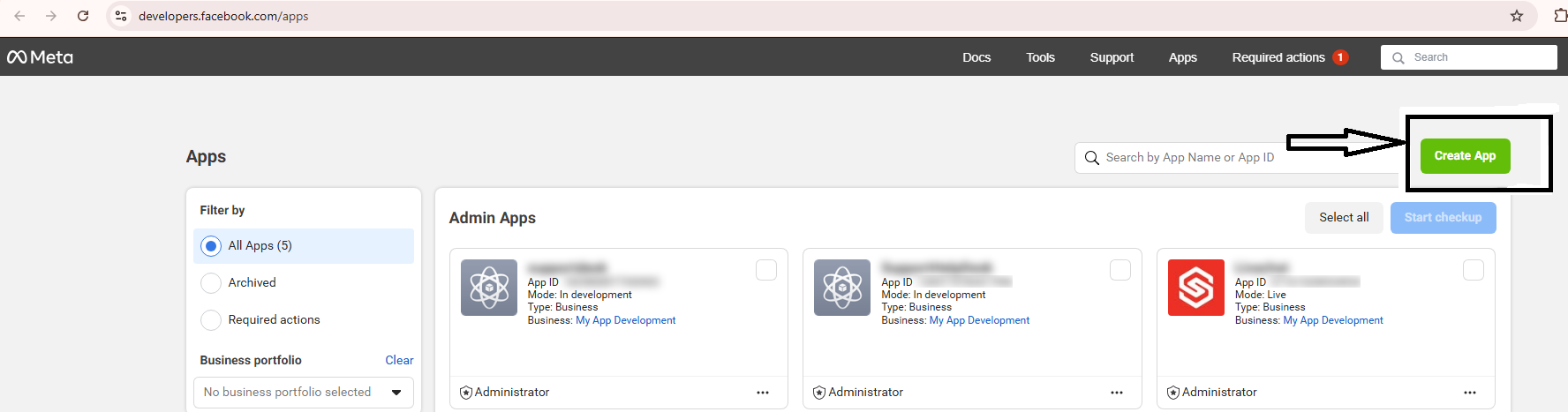The width and height of the screenshot is (1568, 412).
Task: Open more options for Live app card
Action: pos(1470,393)
